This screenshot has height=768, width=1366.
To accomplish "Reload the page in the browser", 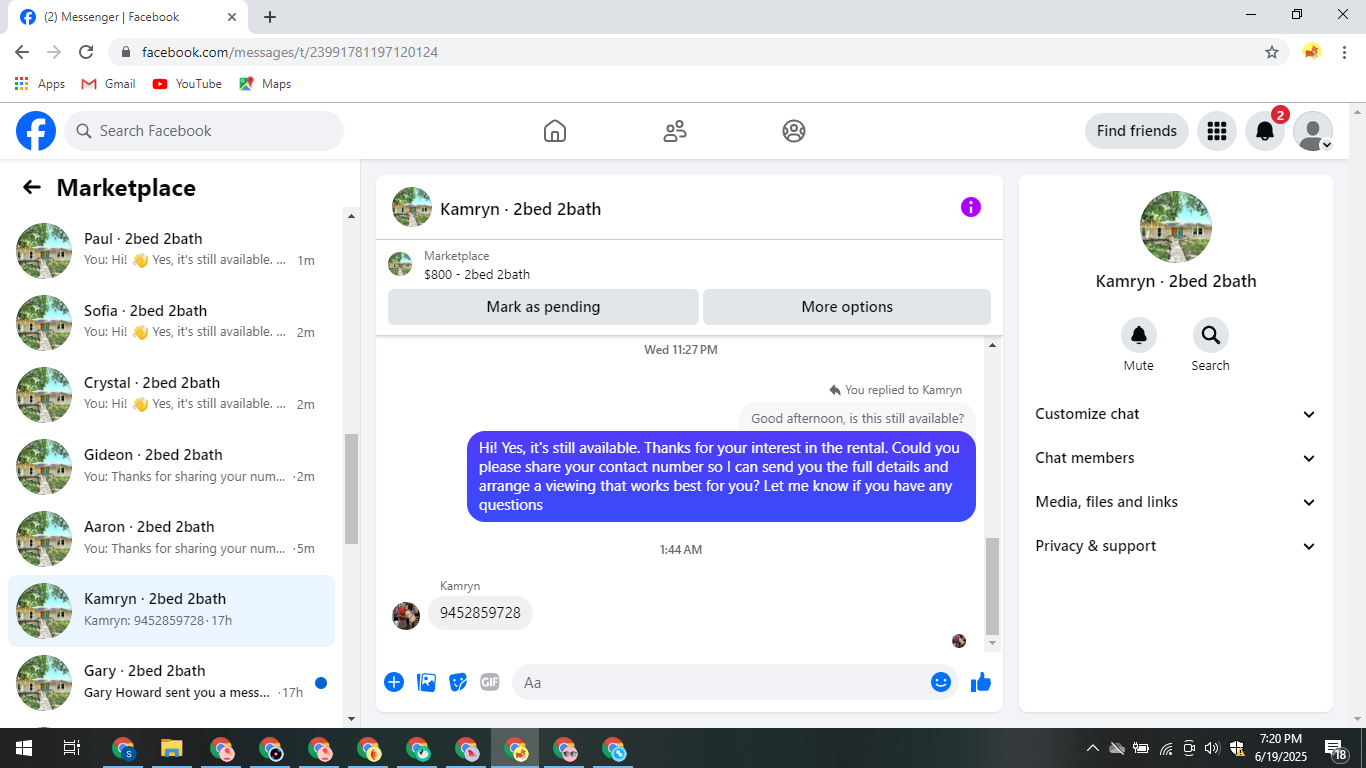I will tap(86, 52).
